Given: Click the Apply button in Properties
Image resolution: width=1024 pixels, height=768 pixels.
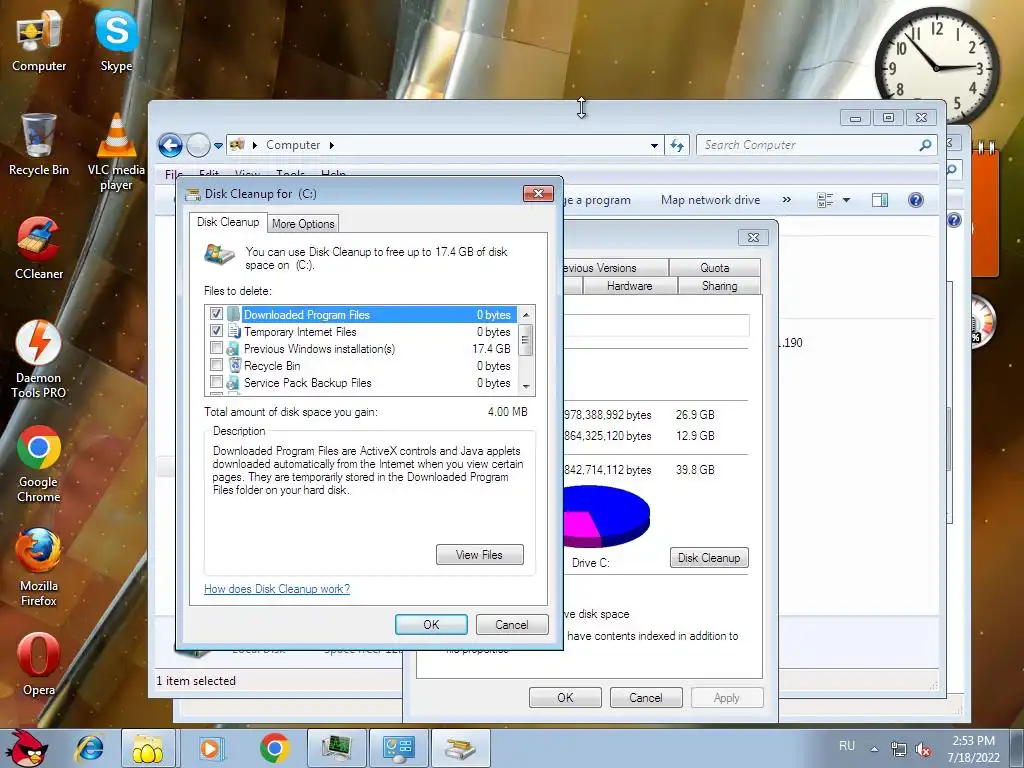Looking at the screenshot, I should [x=726, y=697].
